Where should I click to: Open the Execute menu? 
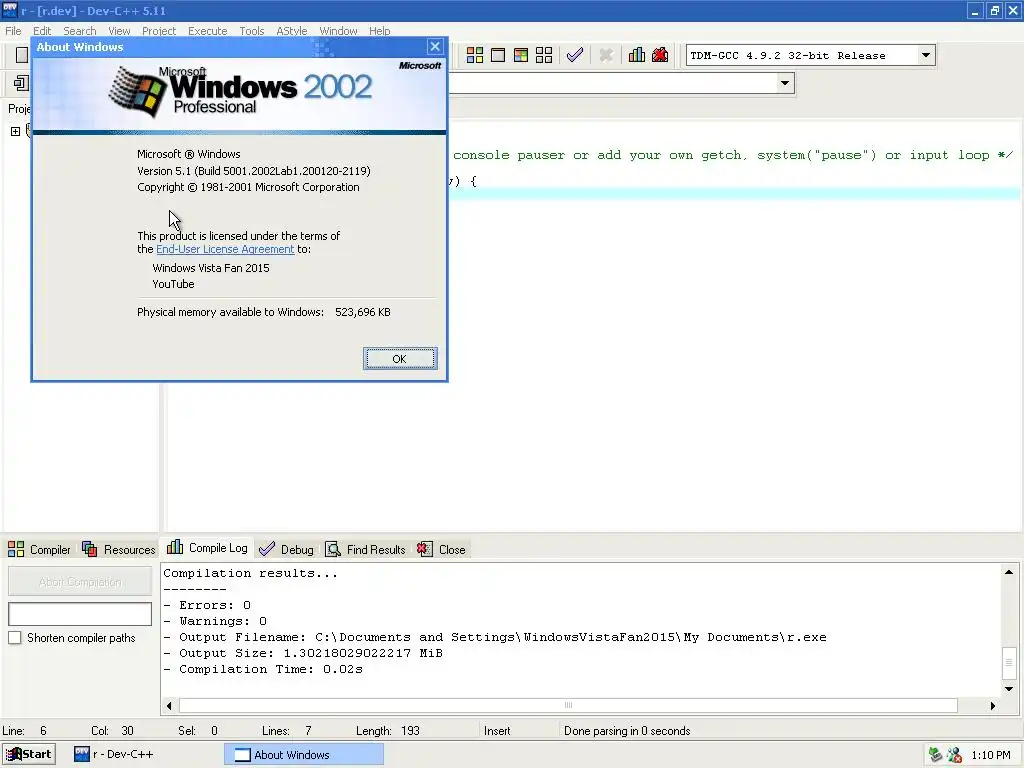coord(208,31)
